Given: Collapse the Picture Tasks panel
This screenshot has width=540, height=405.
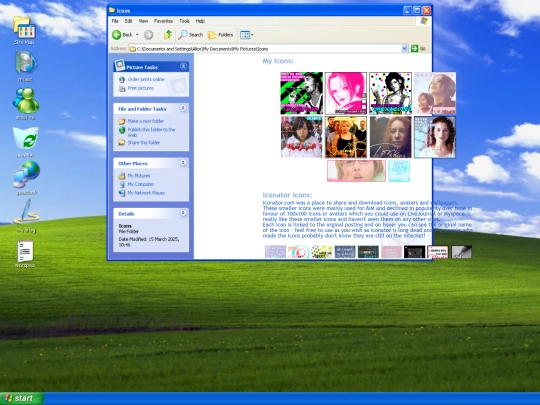Looking at the screenshot, I should pyautogui.click(x=183, y=66).
